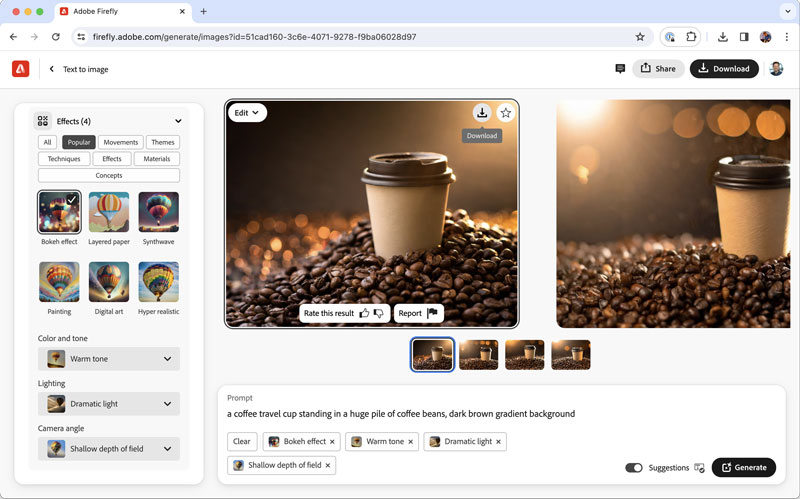Open the feedback comment icon in header
The image size is (800, 499).
click(620, 68)
